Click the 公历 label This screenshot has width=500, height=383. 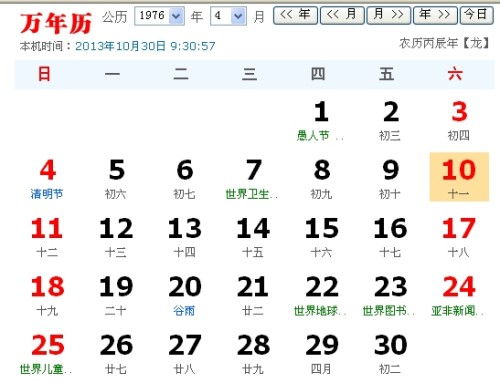[x=115, y=17]
